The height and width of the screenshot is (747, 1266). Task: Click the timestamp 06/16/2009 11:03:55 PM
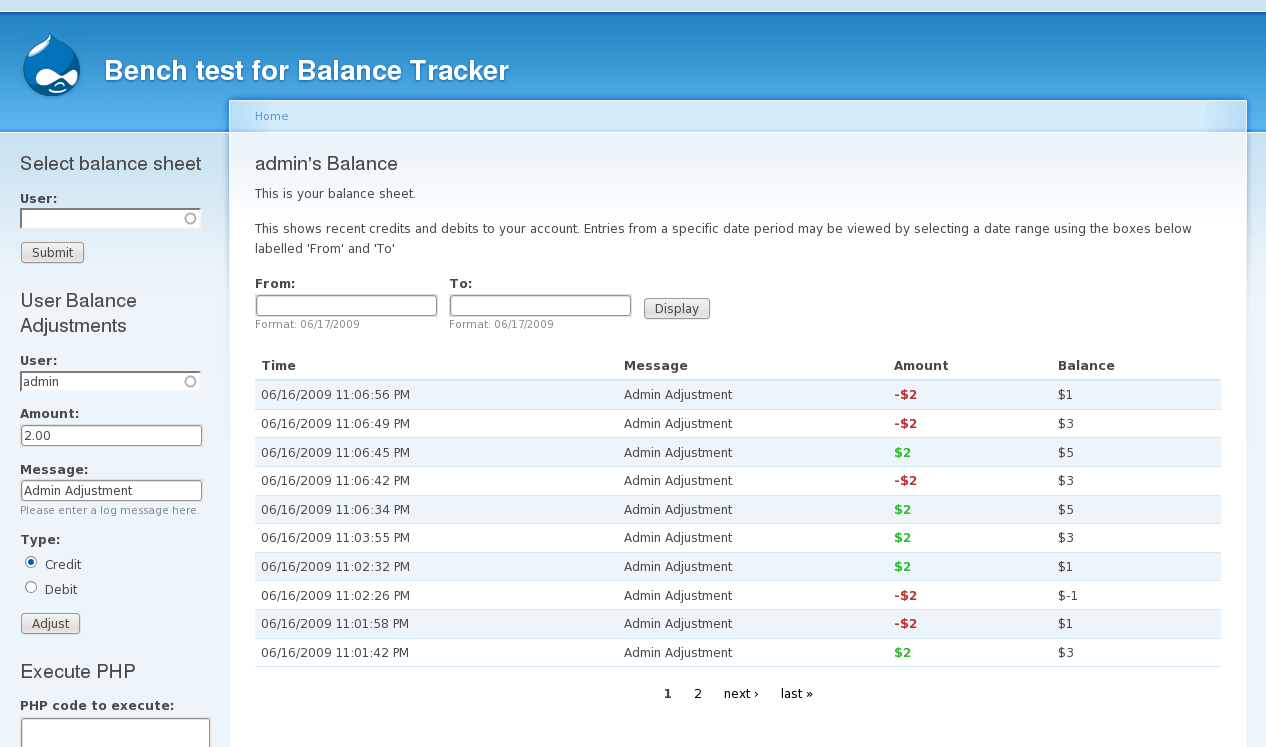tap(335, 538)
